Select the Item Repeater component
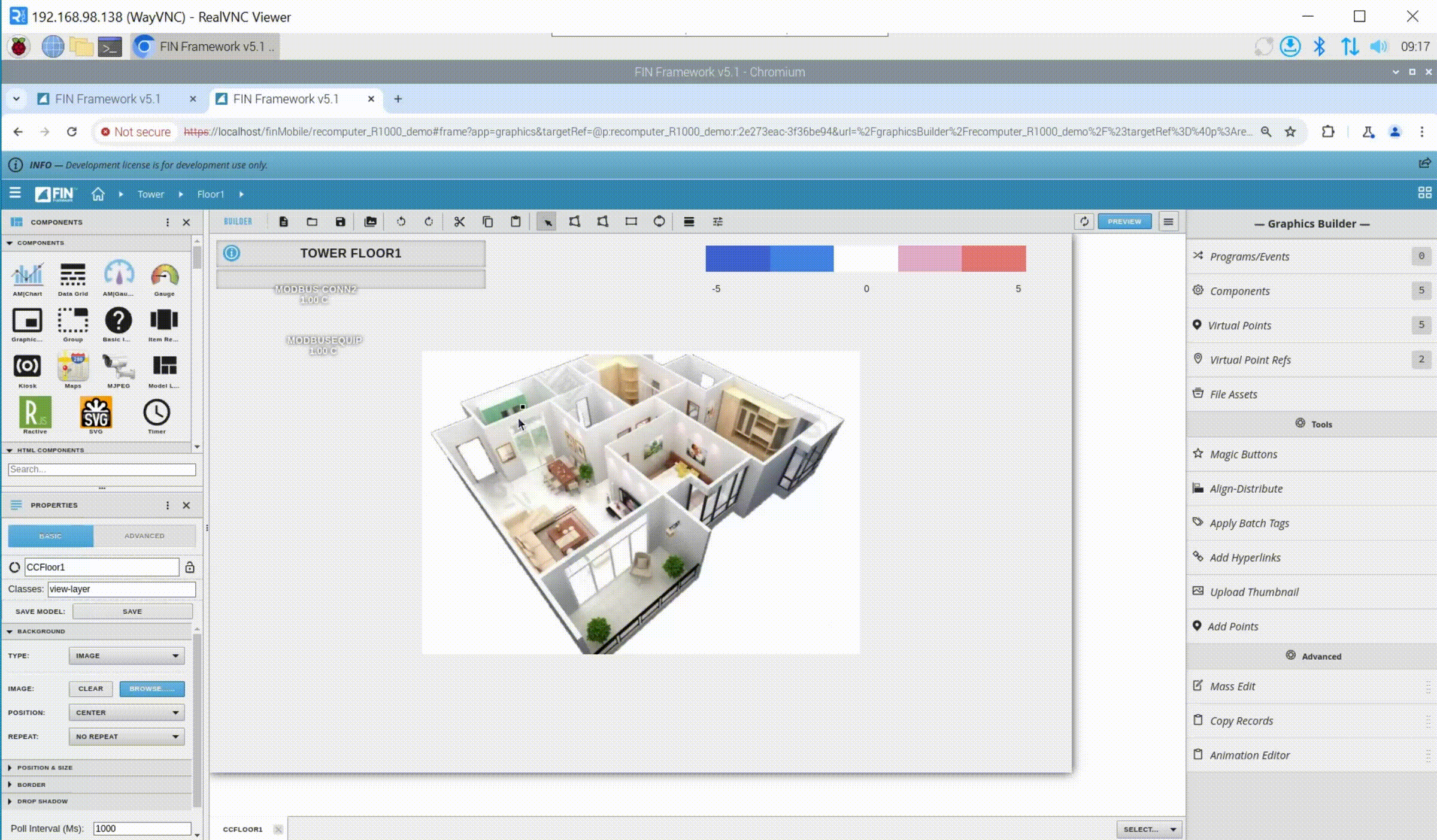 click(164, 324)
